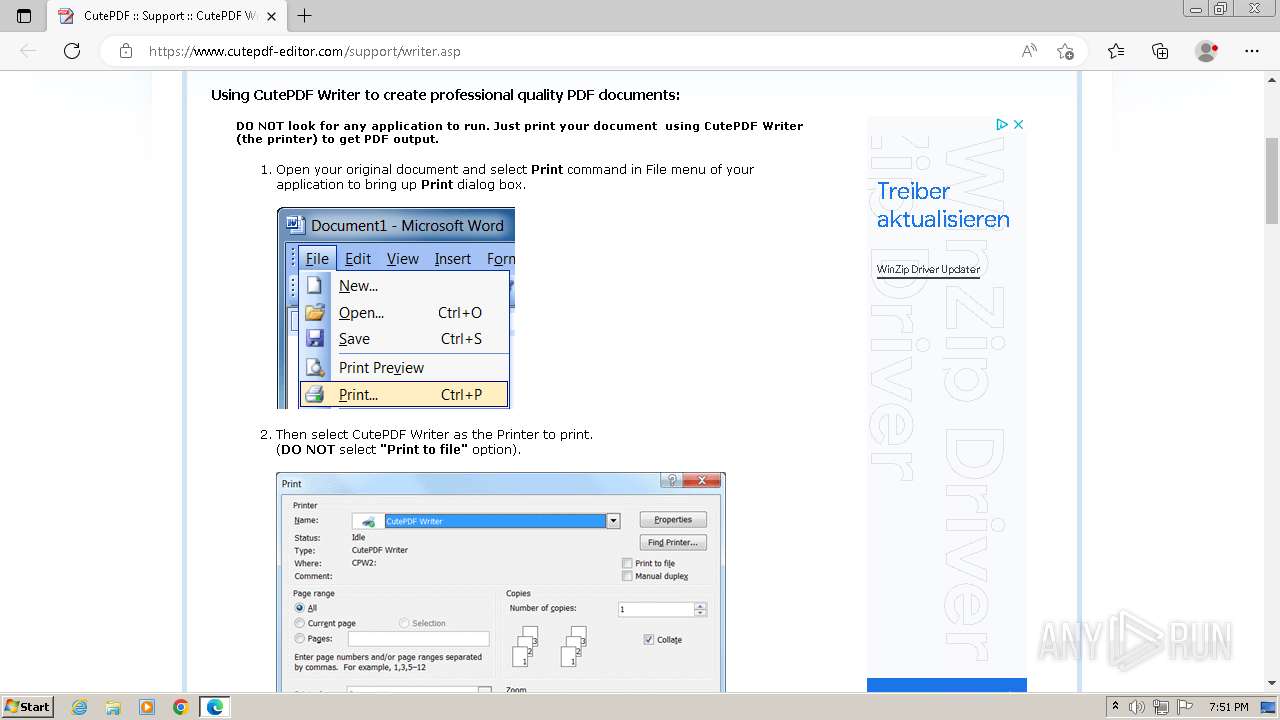Click the 7:51 PM clock

1229,707
